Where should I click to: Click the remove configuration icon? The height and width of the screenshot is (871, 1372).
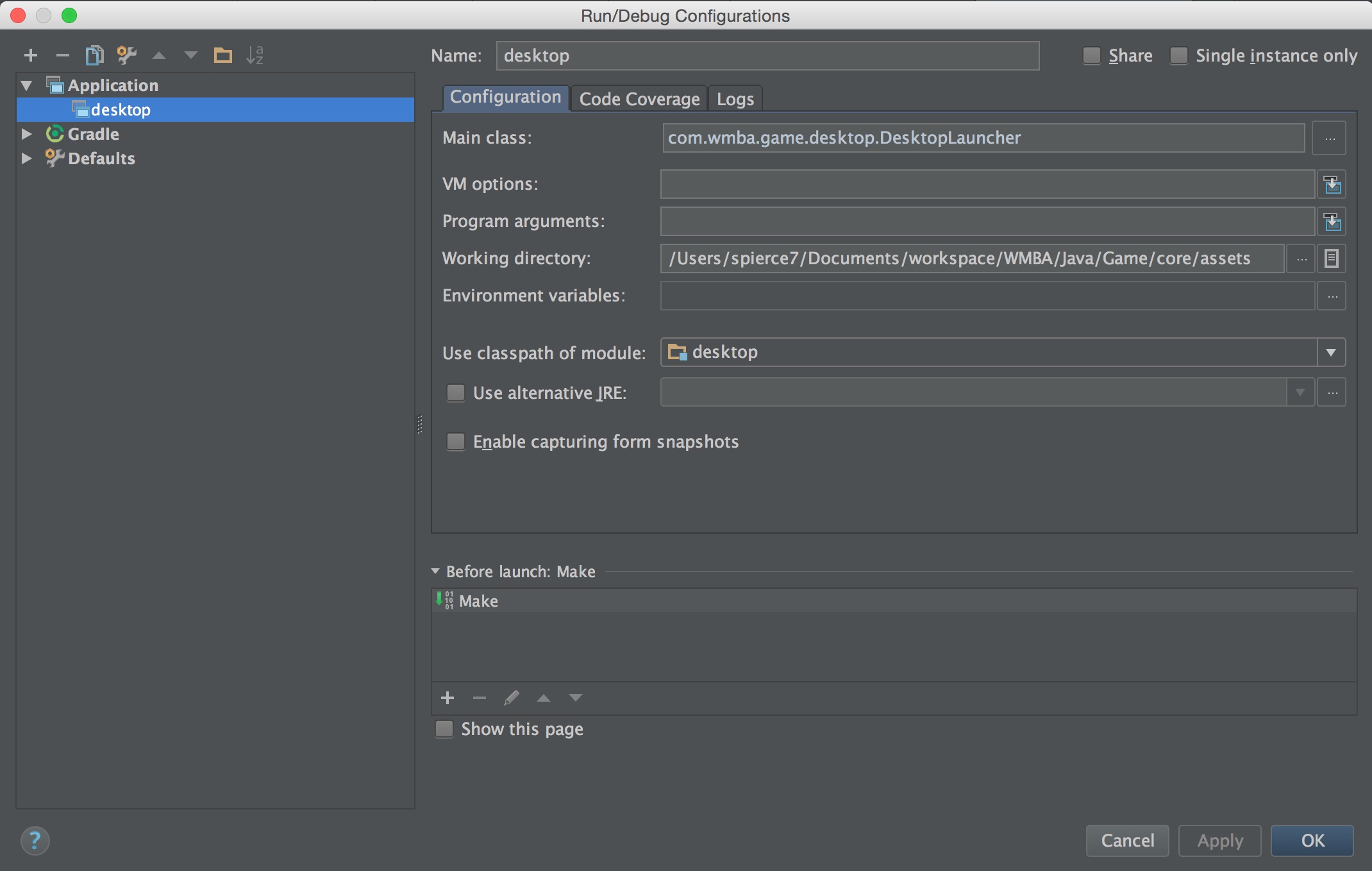click(64, 55)
